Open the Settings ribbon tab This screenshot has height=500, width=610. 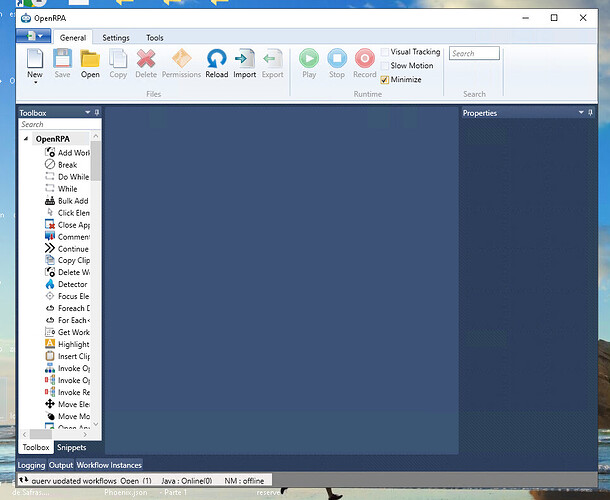point(116,38)
